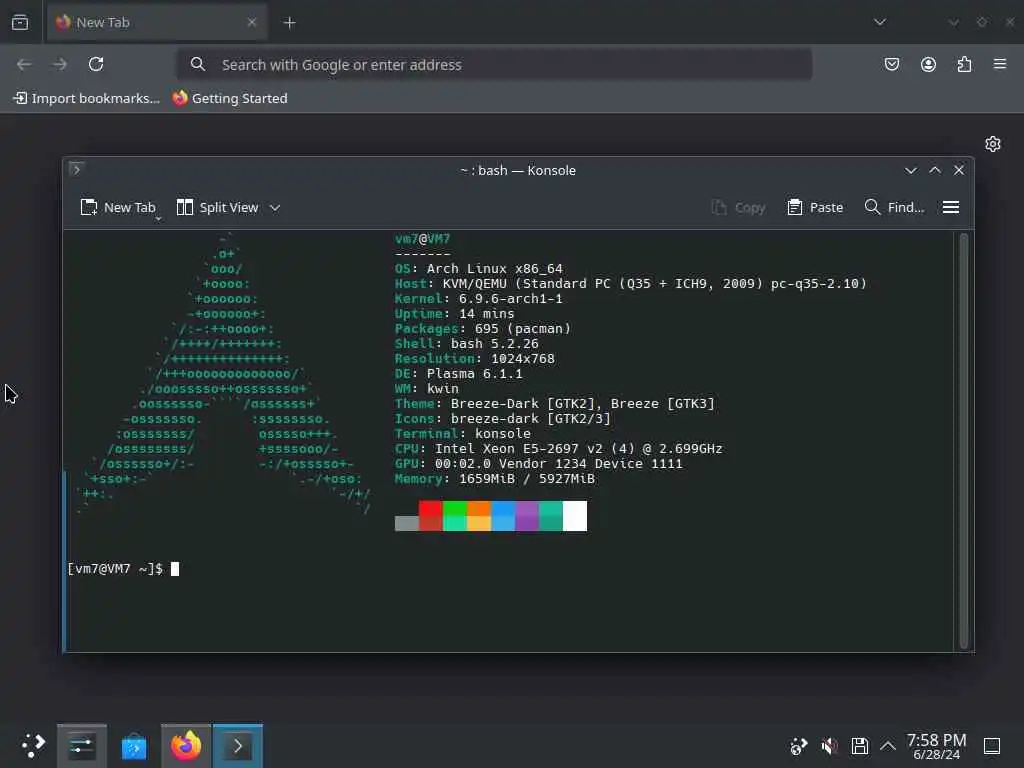Open the list all tabs chevron in Firefox

click(880, 22)
